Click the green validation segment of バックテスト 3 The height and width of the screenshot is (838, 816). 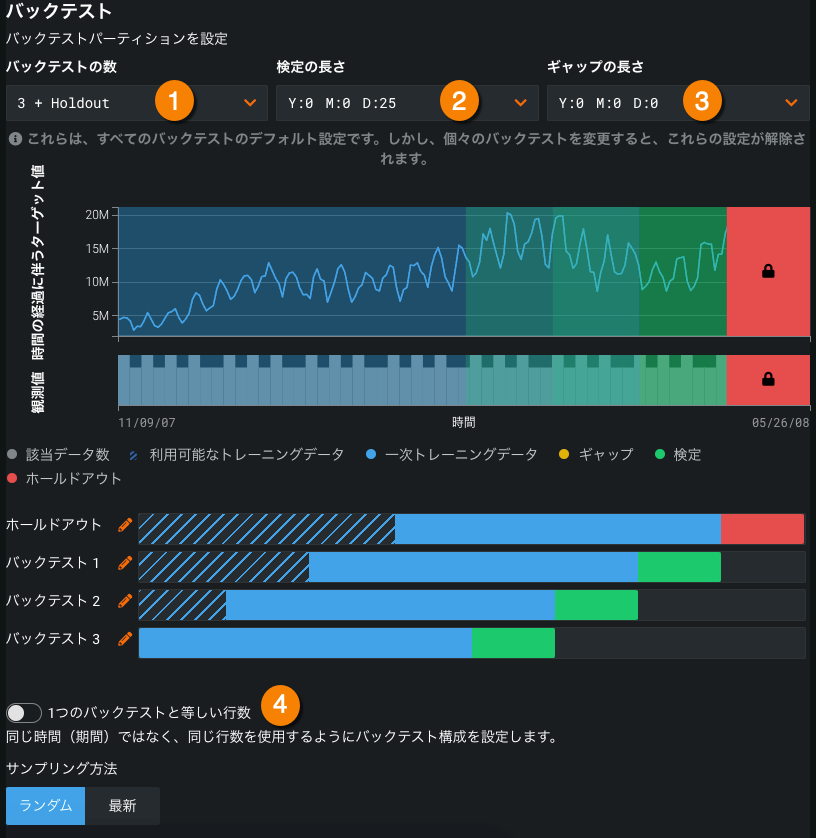pyautogui.click(x=513, y=643)
